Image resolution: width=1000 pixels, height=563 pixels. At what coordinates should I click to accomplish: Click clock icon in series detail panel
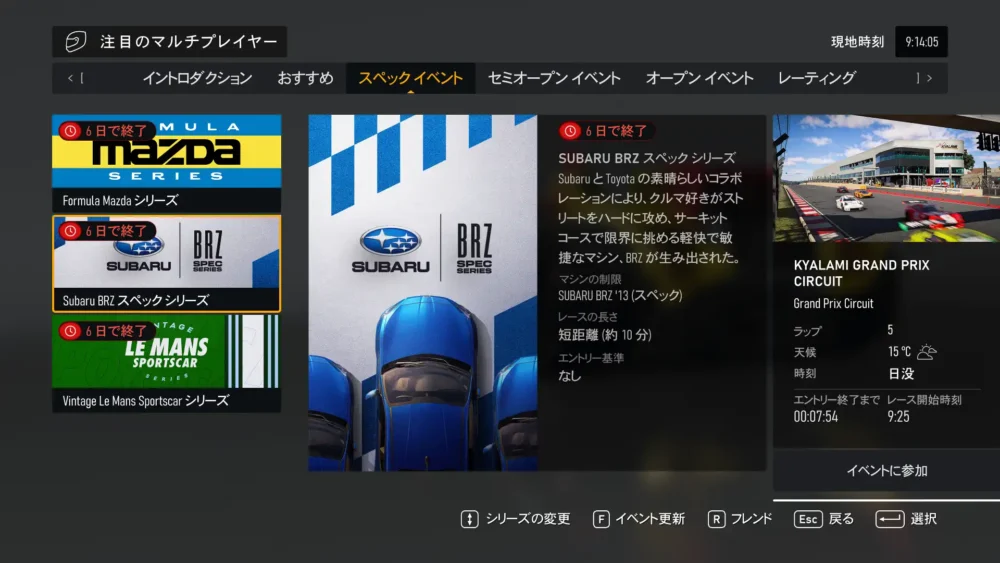tap(570, 131)
